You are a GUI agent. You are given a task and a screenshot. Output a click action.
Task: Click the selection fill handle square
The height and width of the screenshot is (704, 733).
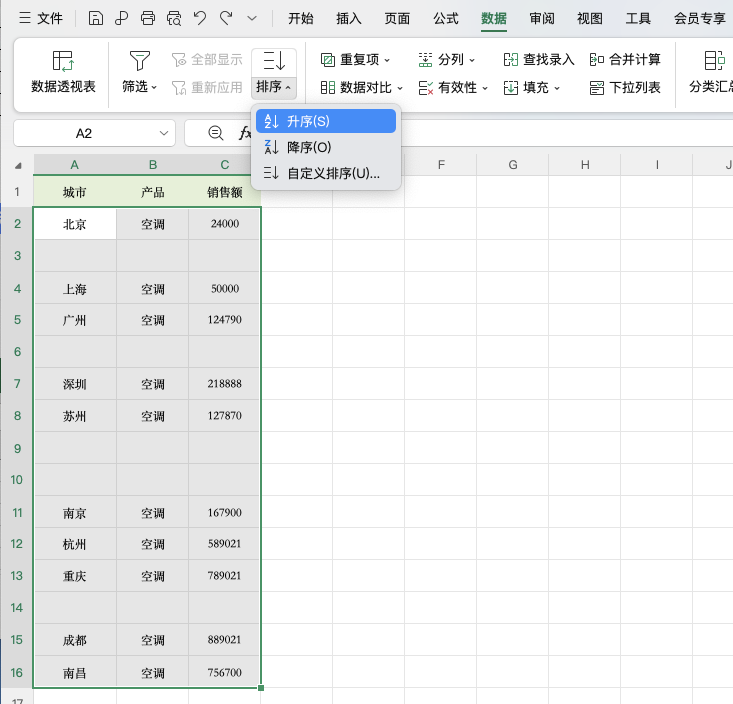click(261, 688)
